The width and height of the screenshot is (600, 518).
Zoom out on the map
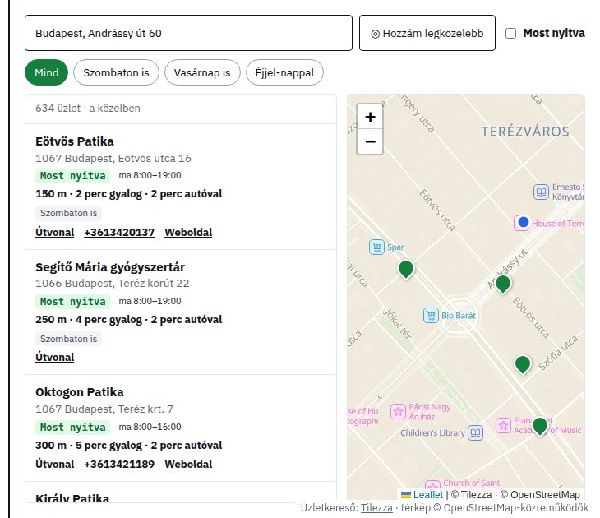[x=370, y=142]
